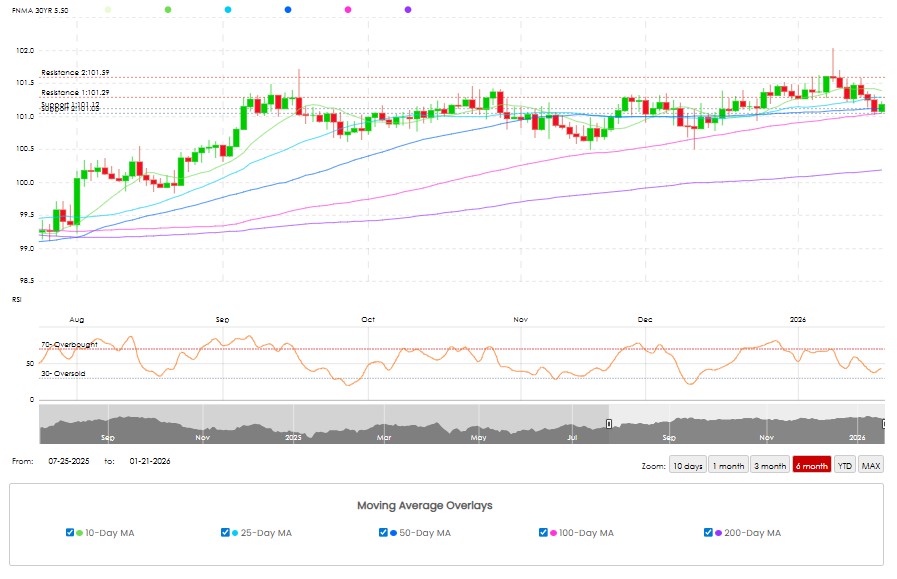This screenshot has width=897, height=579.
Task: Click the left handle of range navigator
Action: [609, 424]
